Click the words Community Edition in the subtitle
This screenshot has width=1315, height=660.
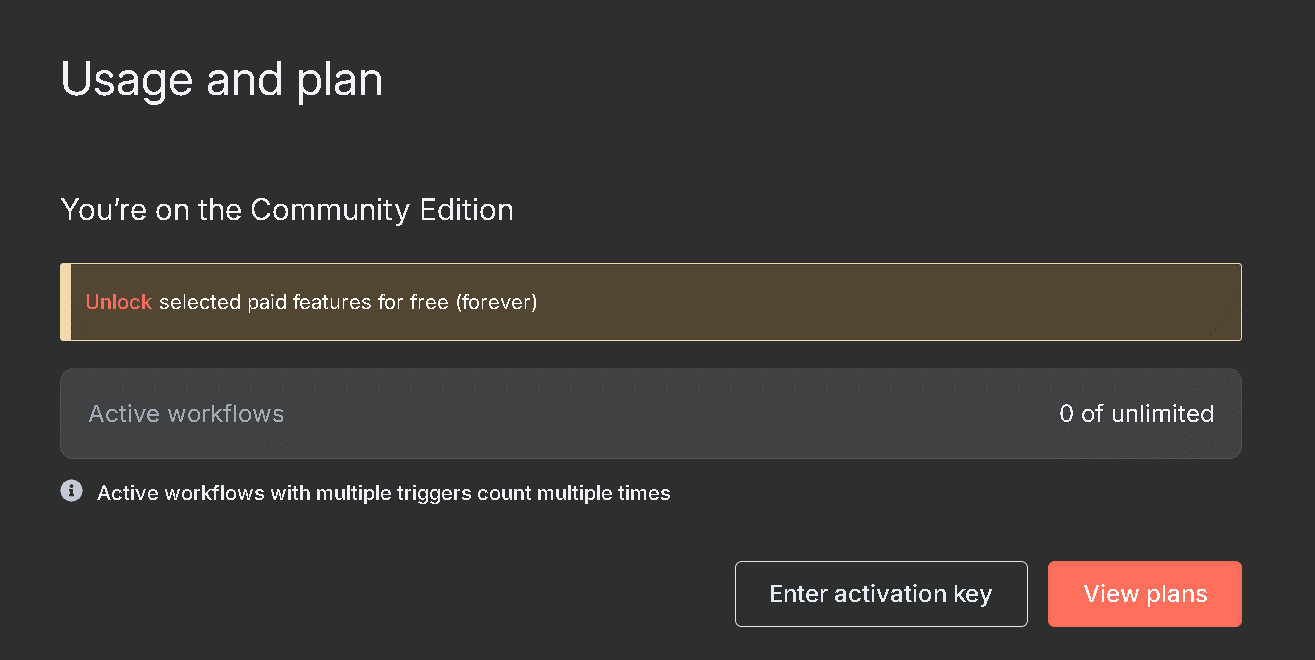point(382,210)
